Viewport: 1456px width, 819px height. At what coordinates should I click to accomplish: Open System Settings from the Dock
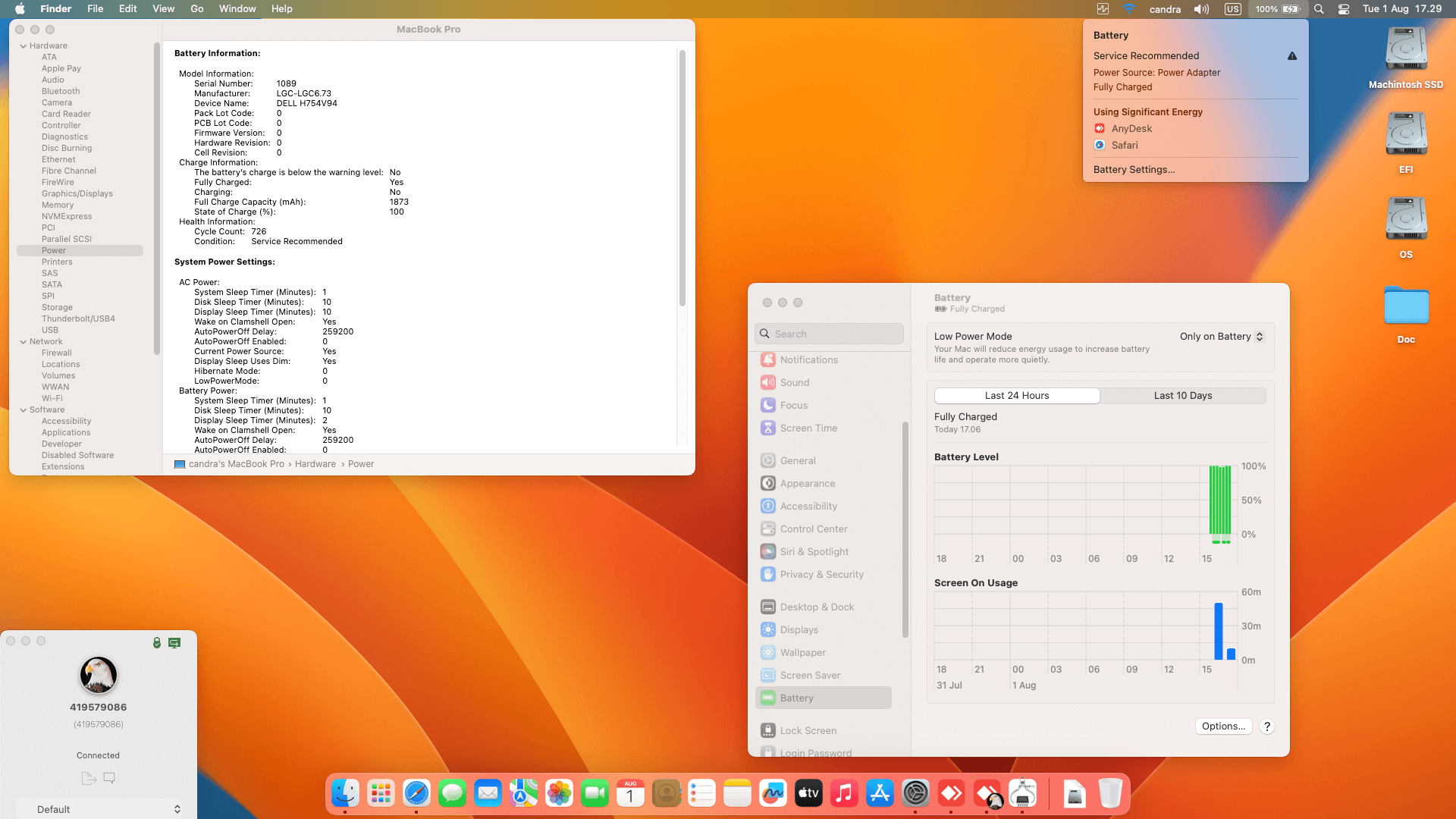(915, 794)
